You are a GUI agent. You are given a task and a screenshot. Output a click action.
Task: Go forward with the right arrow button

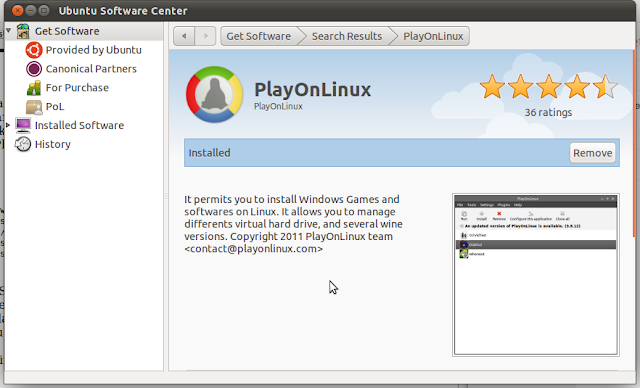205,36
